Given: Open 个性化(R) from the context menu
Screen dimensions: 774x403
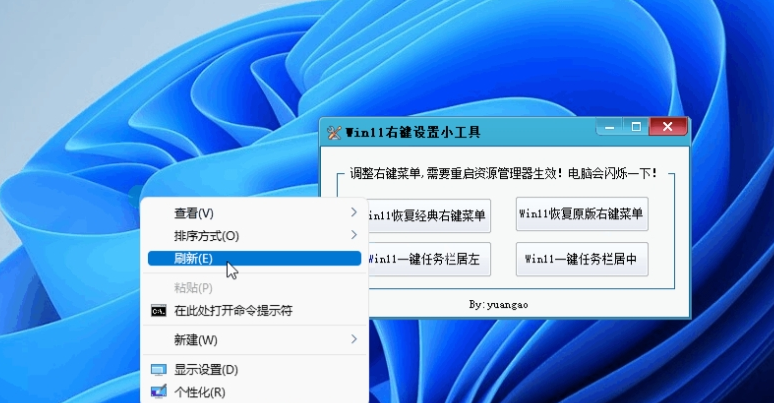Looking at the screenshot, I should point(254,392).
